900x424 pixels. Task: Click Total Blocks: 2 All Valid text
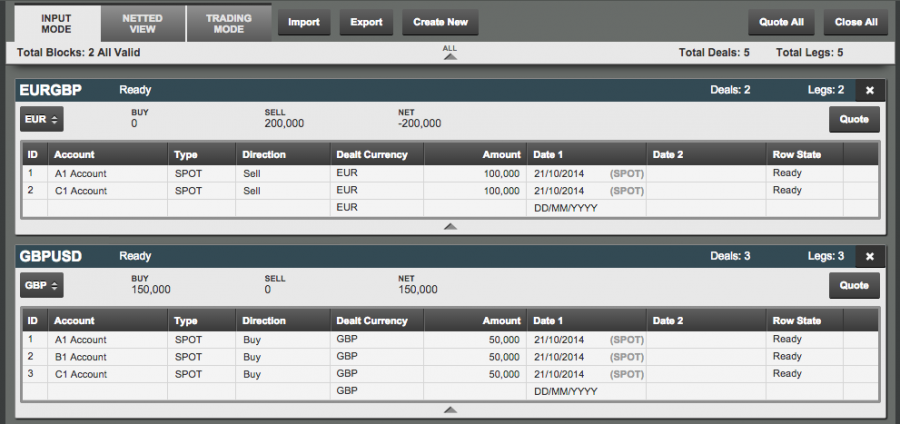point(79,53)
